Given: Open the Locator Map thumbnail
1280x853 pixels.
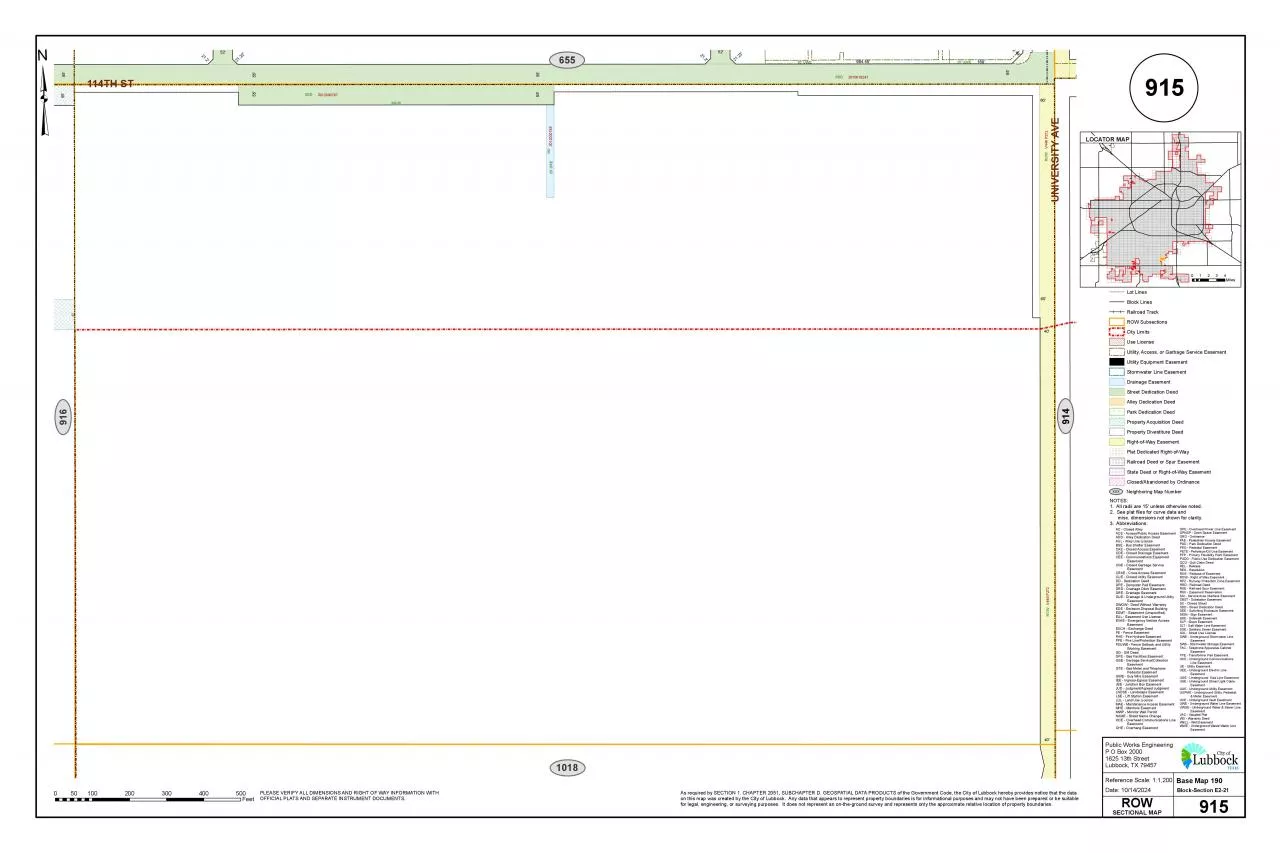Looking at the screenshot, I should [x=1162, y=211].
